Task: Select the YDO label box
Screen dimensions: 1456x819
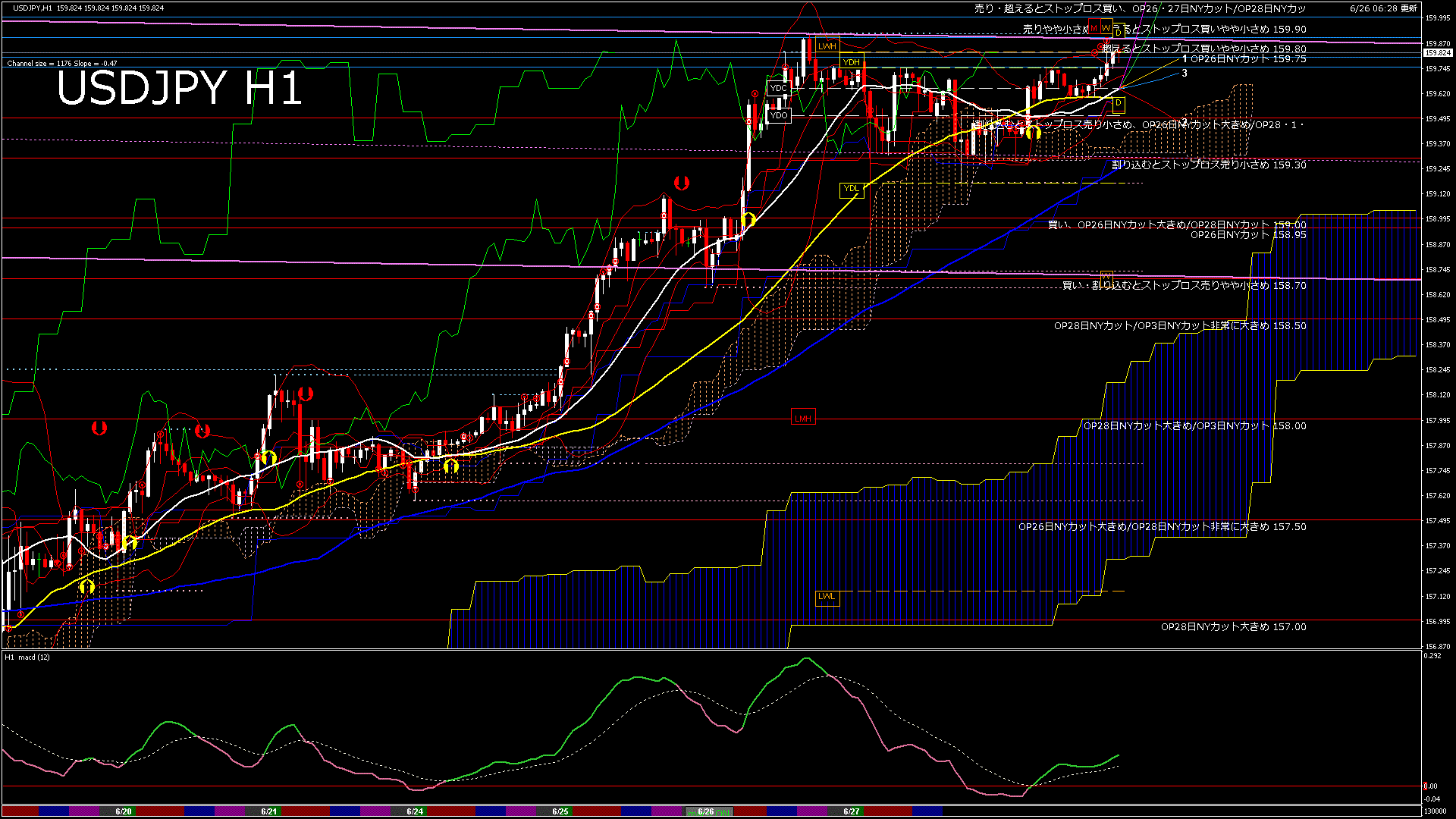Action: [x=779, y=115]
